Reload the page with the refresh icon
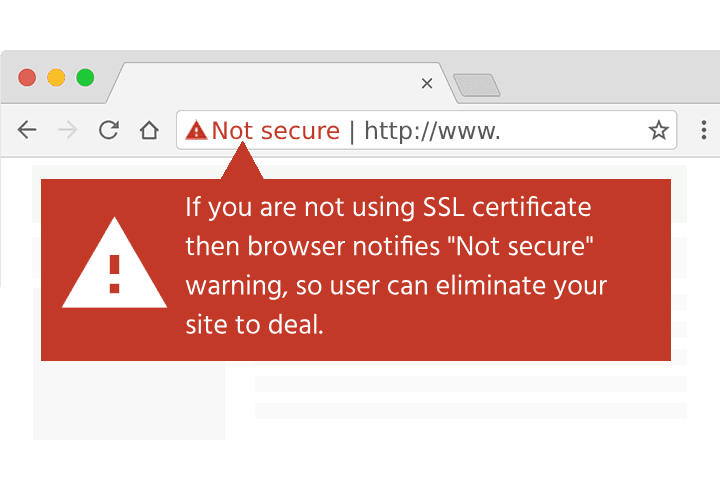The height and width of the screenshot is (500, 720). pyautogui.click(x=109, y=130)
